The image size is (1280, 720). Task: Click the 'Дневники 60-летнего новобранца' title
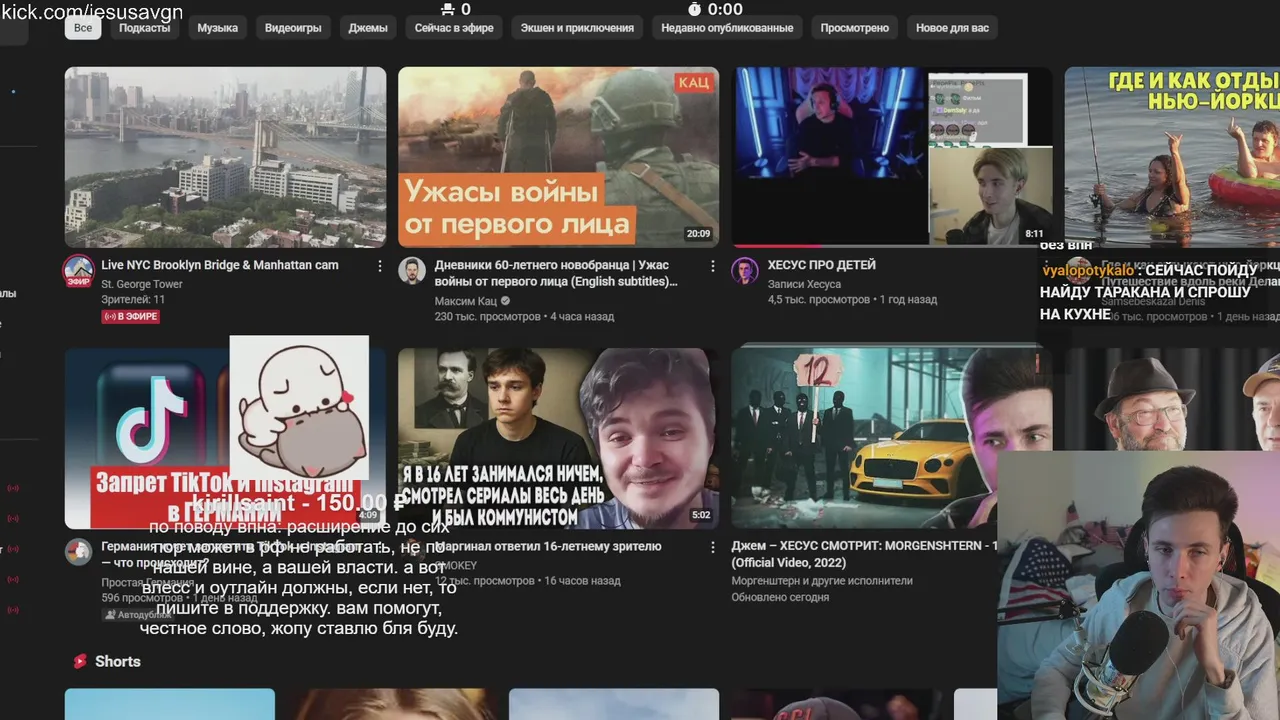556,273
